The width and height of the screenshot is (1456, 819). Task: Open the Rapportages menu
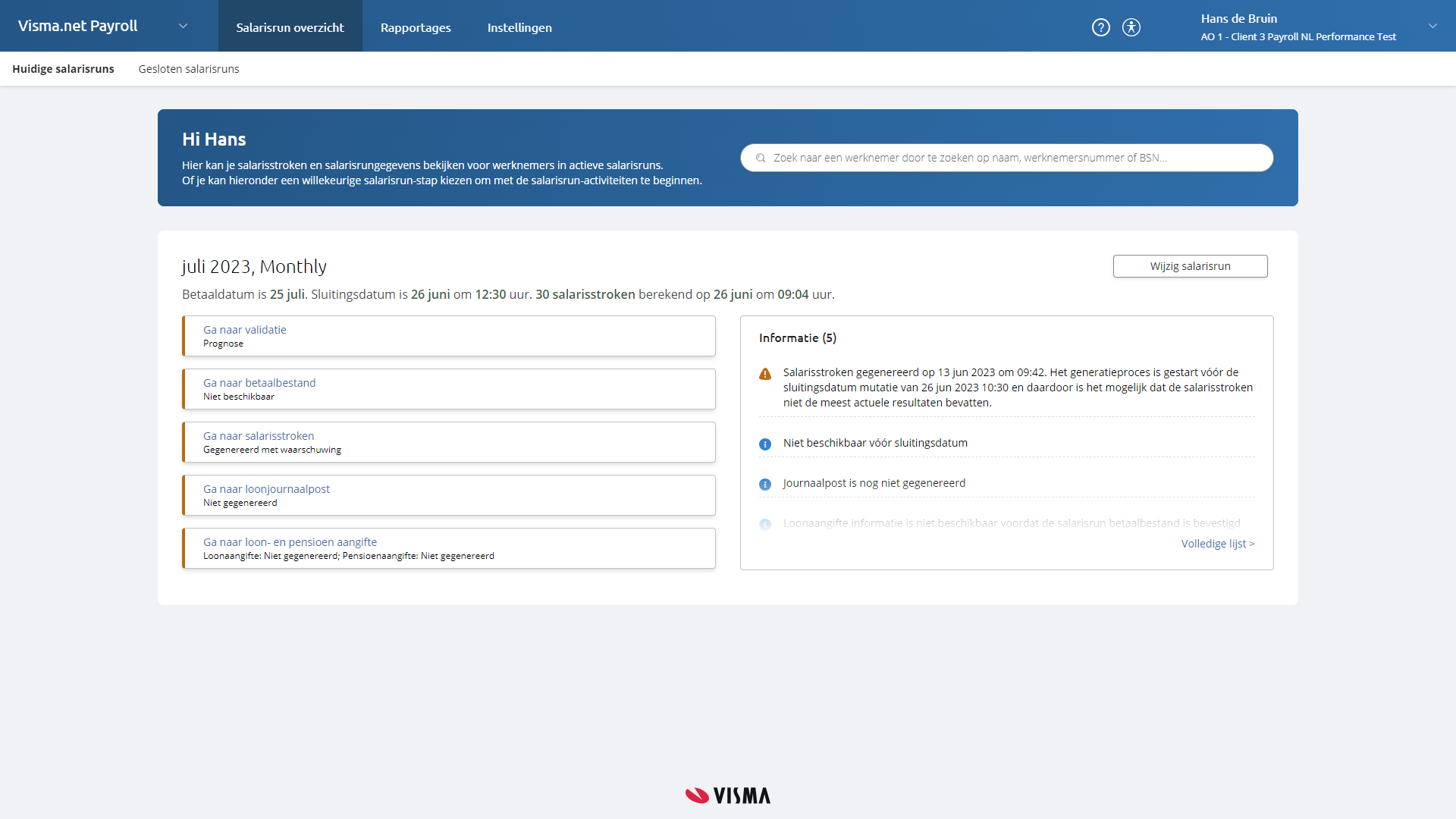point(416,27)
